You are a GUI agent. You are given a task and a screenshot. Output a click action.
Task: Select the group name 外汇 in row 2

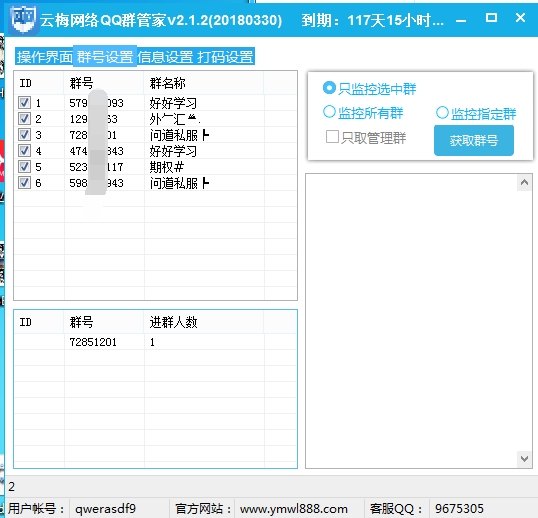coord(175,119)
